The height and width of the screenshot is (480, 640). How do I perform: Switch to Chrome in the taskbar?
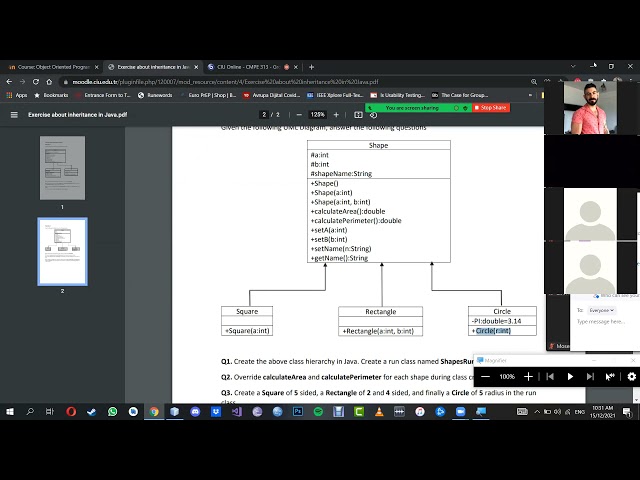click(x=154, y=412)
